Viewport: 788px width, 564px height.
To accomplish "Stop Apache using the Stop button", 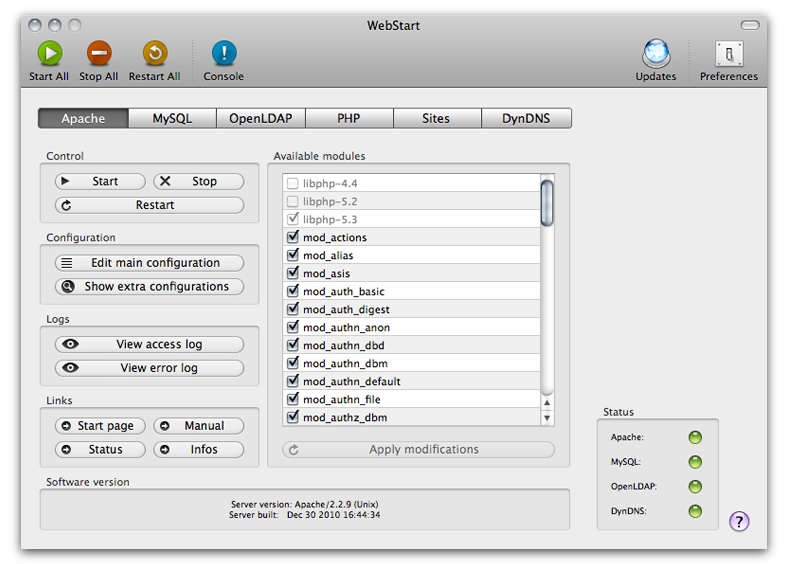I will tap(199, 181).
